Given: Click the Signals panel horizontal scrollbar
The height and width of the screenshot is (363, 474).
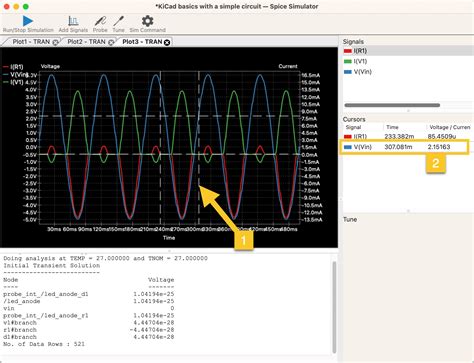Looking at the screenshot, I should (392, 105).
